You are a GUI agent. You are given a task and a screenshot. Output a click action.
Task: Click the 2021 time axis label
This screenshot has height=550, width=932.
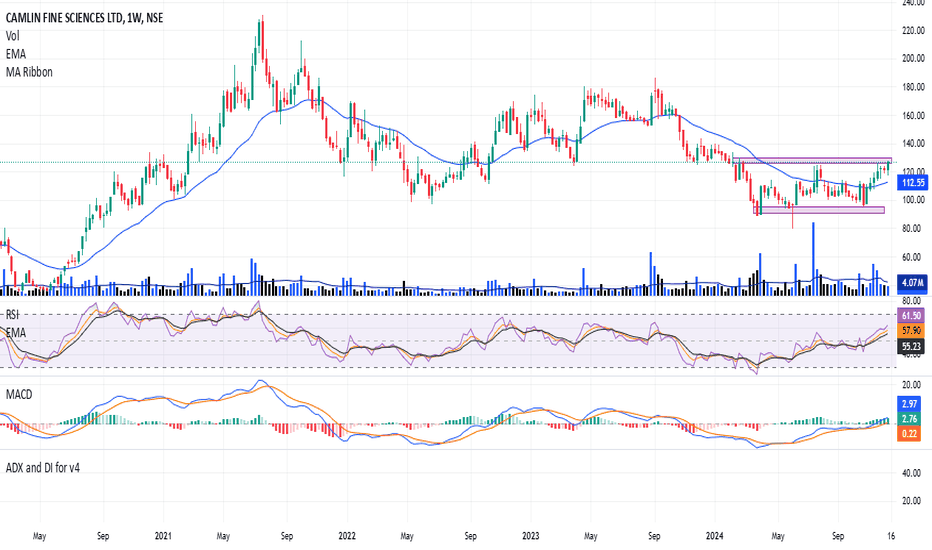point(163,536)
